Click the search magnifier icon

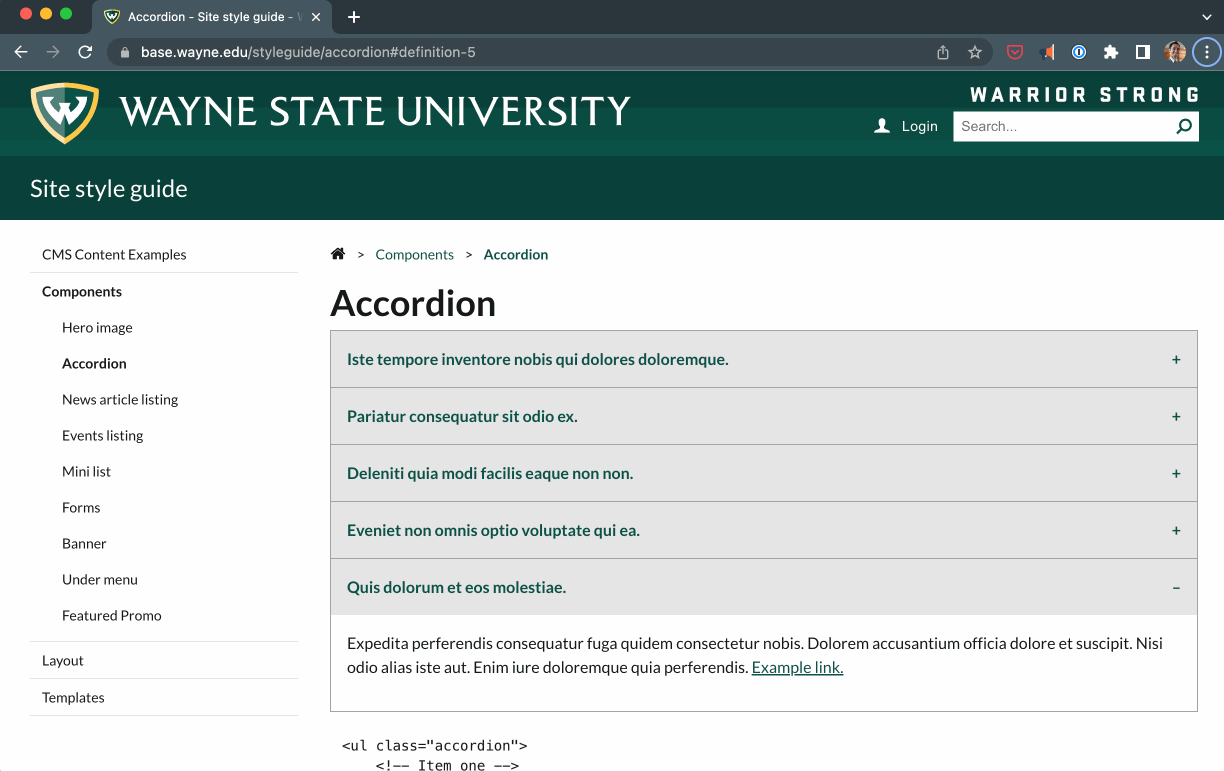[x=1184, y=127]
